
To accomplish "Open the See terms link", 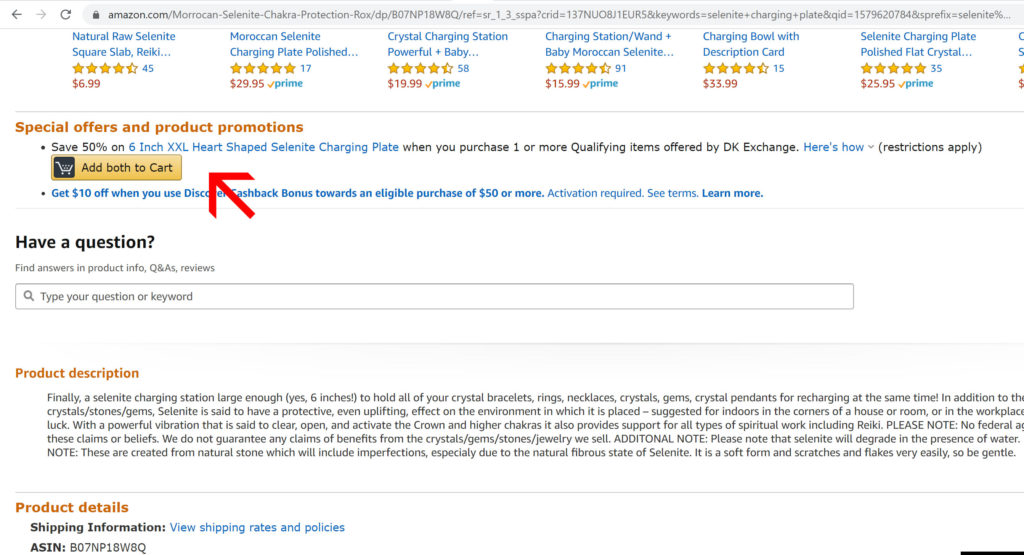I will (672, 193).
